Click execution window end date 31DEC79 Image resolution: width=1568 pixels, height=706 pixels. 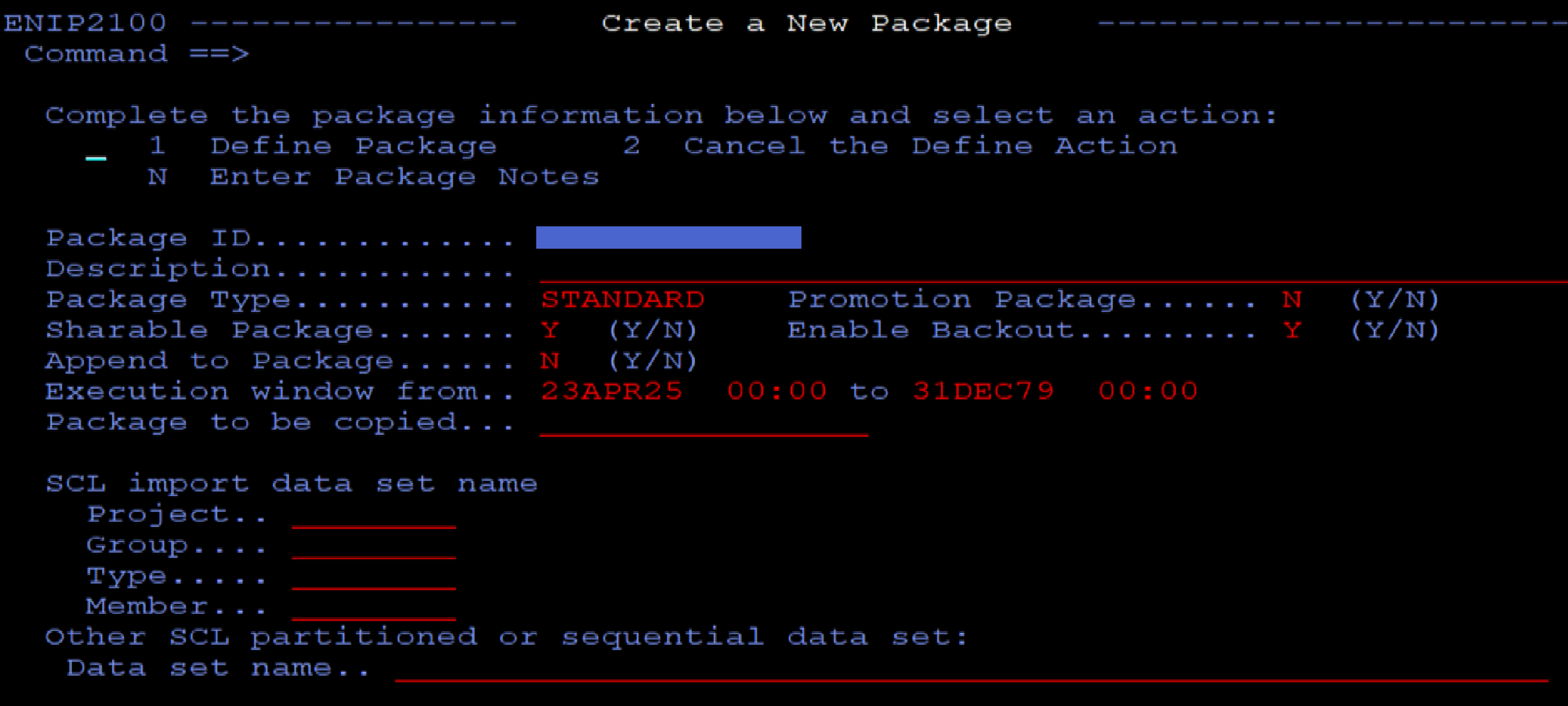[983, 391]
